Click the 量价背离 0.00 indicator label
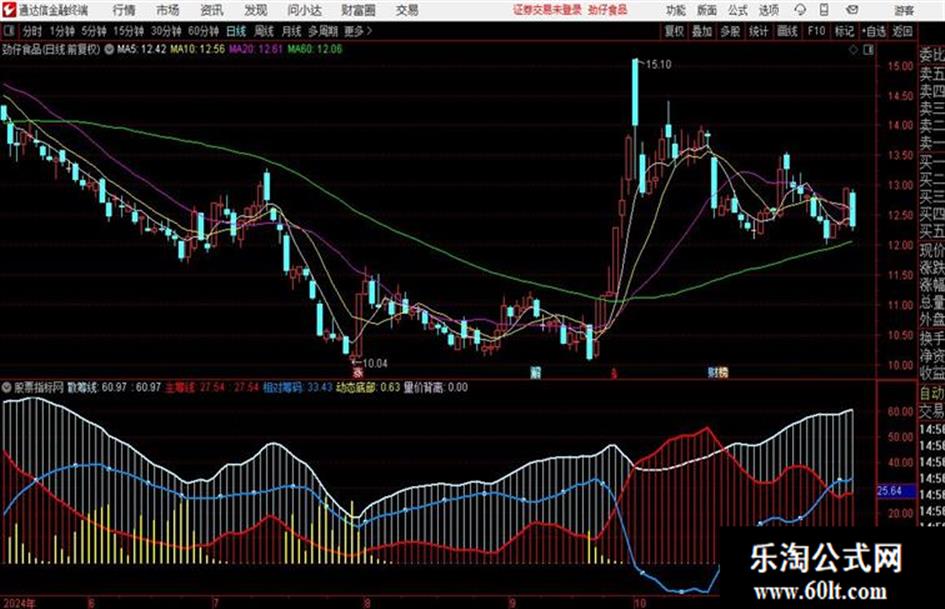The width and height of the screenshot is (945, 609). tap(436, 387)
